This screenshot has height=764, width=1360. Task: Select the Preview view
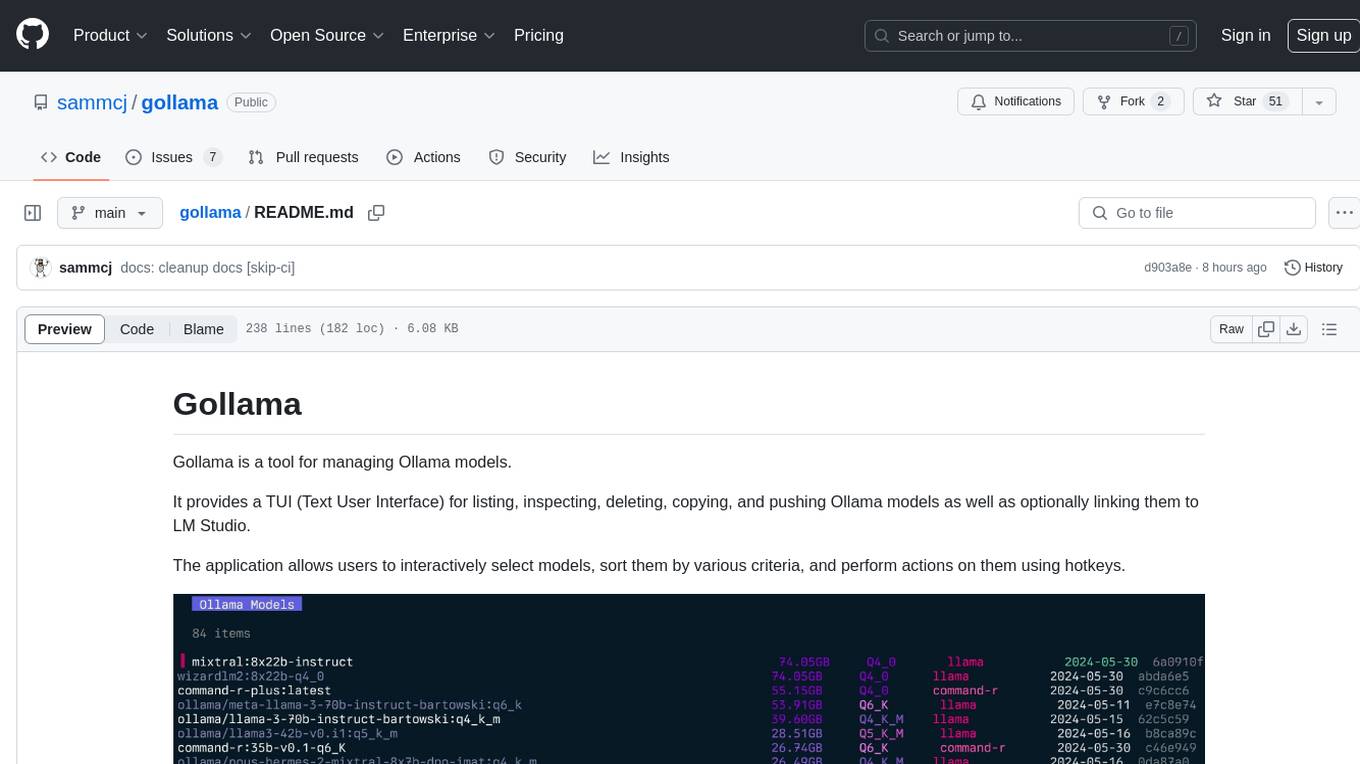[x=65, y=329]
